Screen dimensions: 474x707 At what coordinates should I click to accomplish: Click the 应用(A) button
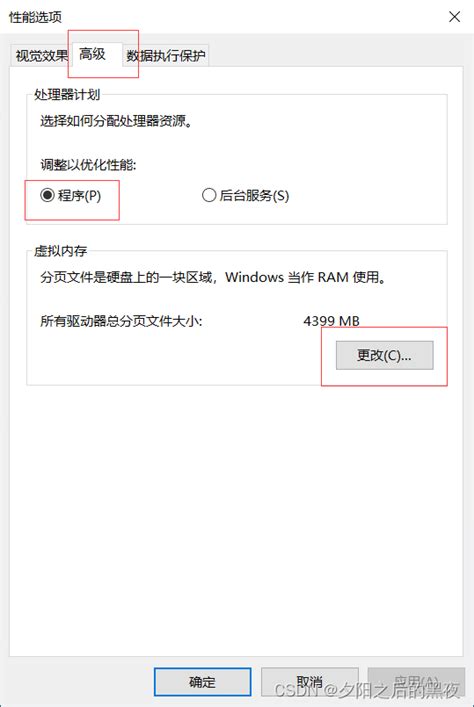click(416, 682)
